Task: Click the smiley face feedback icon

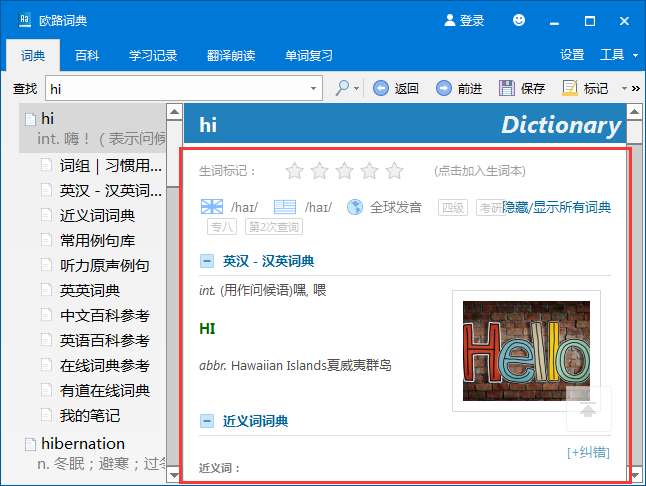Action: click(518, 20)
